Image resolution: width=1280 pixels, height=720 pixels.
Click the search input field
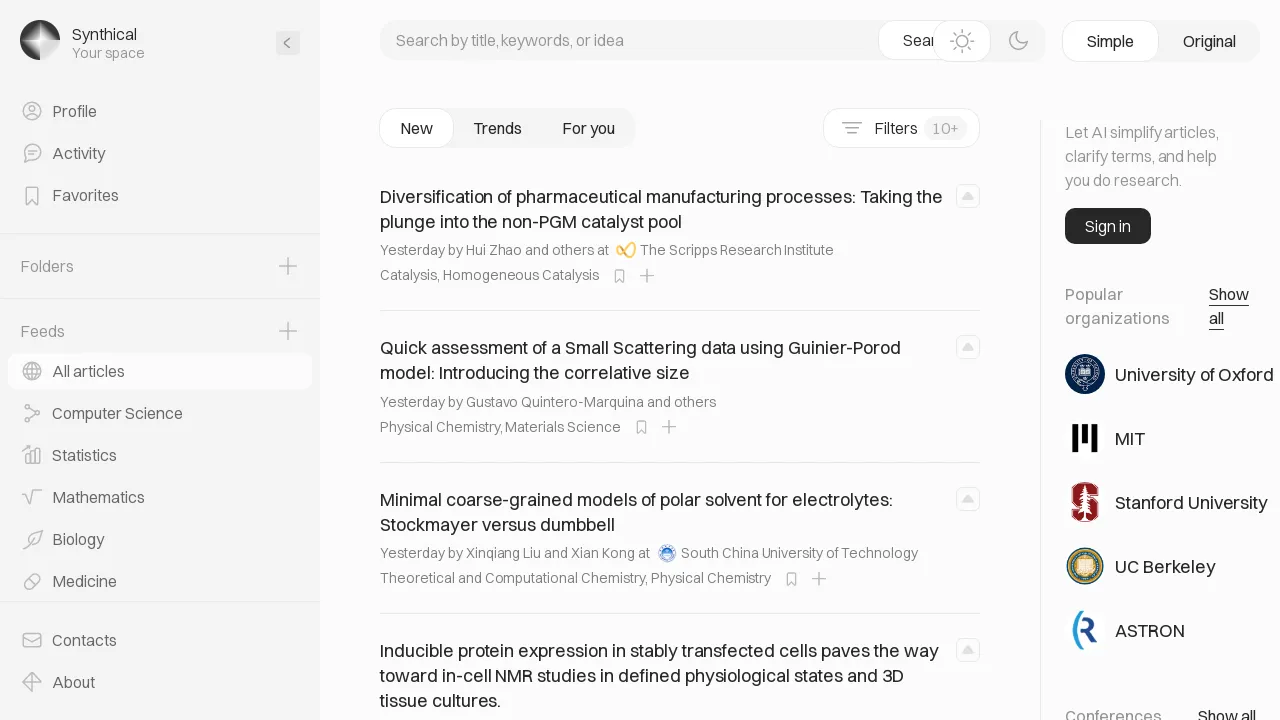point(630,41)
